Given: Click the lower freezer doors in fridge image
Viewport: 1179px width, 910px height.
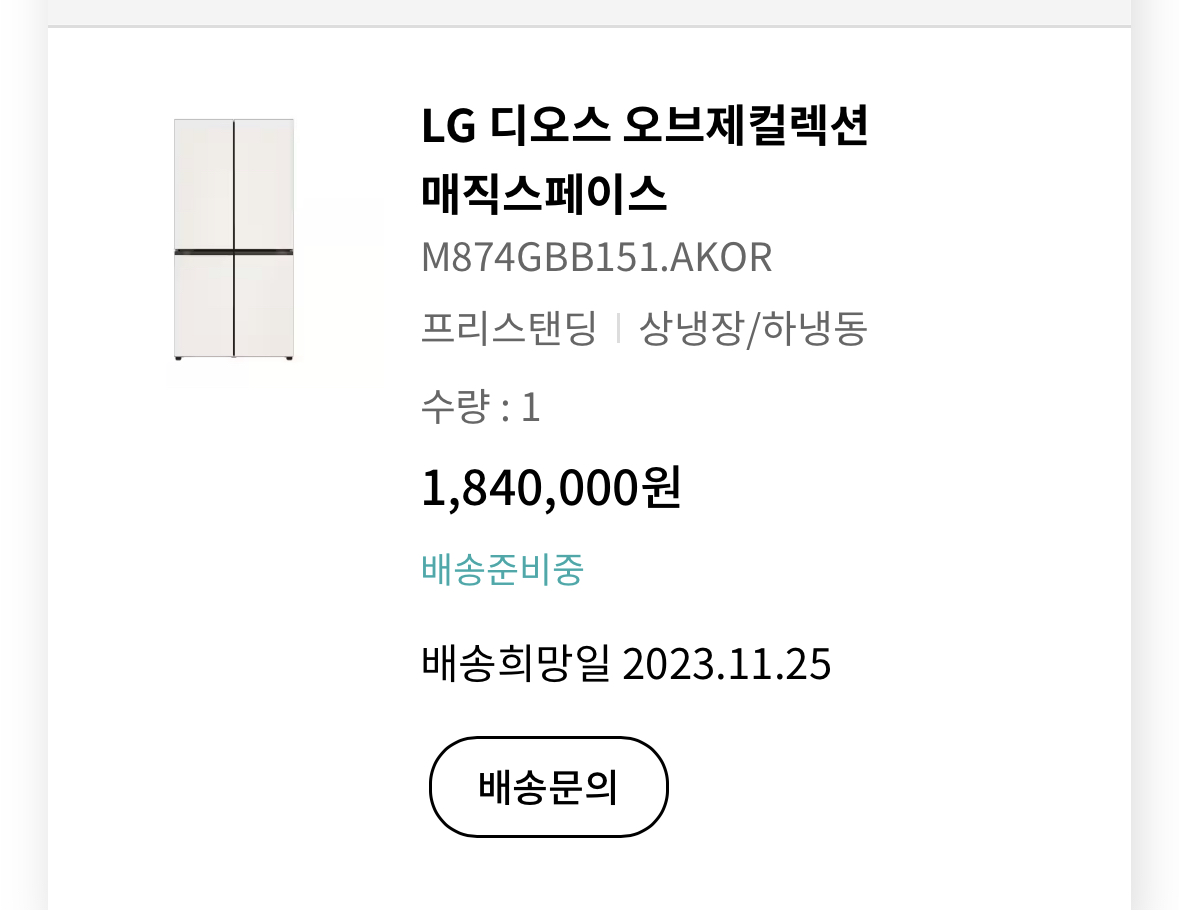Looking at the screenshot, I should (x=234, y=305).
